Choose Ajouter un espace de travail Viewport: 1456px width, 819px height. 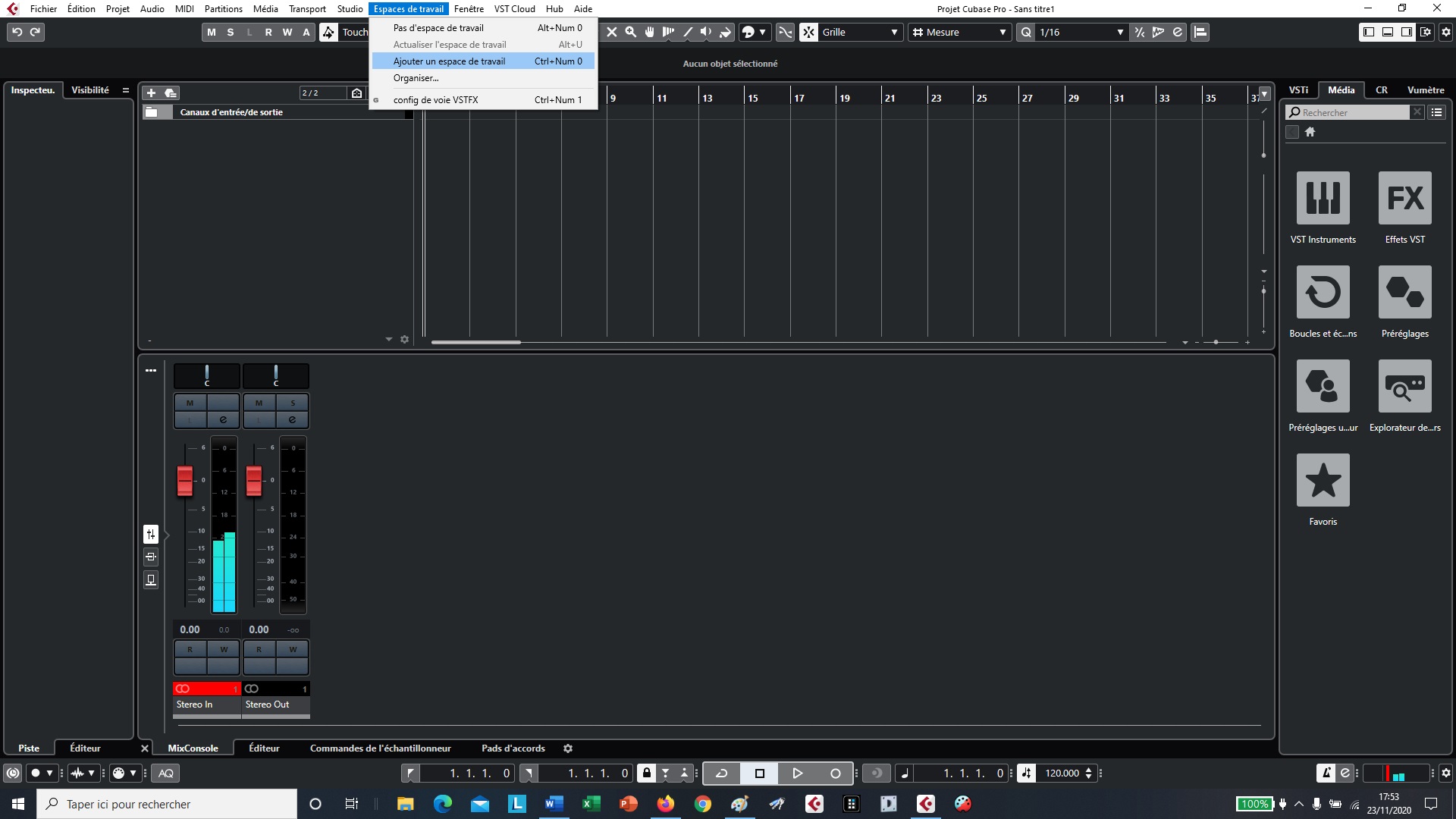(449, 61)
